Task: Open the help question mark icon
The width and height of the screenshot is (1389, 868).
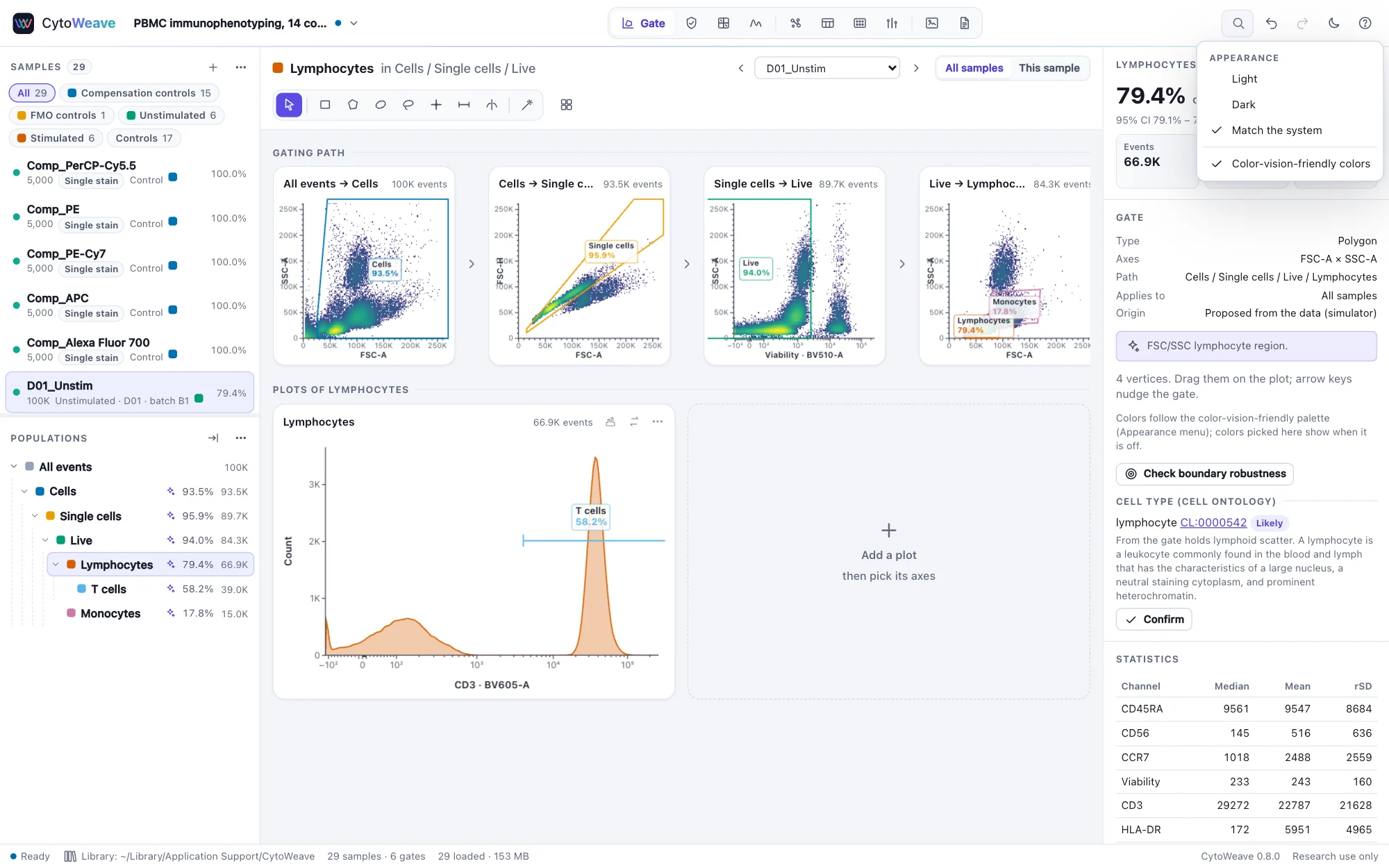Action: pyautogui.click(x=1365, y=23)
